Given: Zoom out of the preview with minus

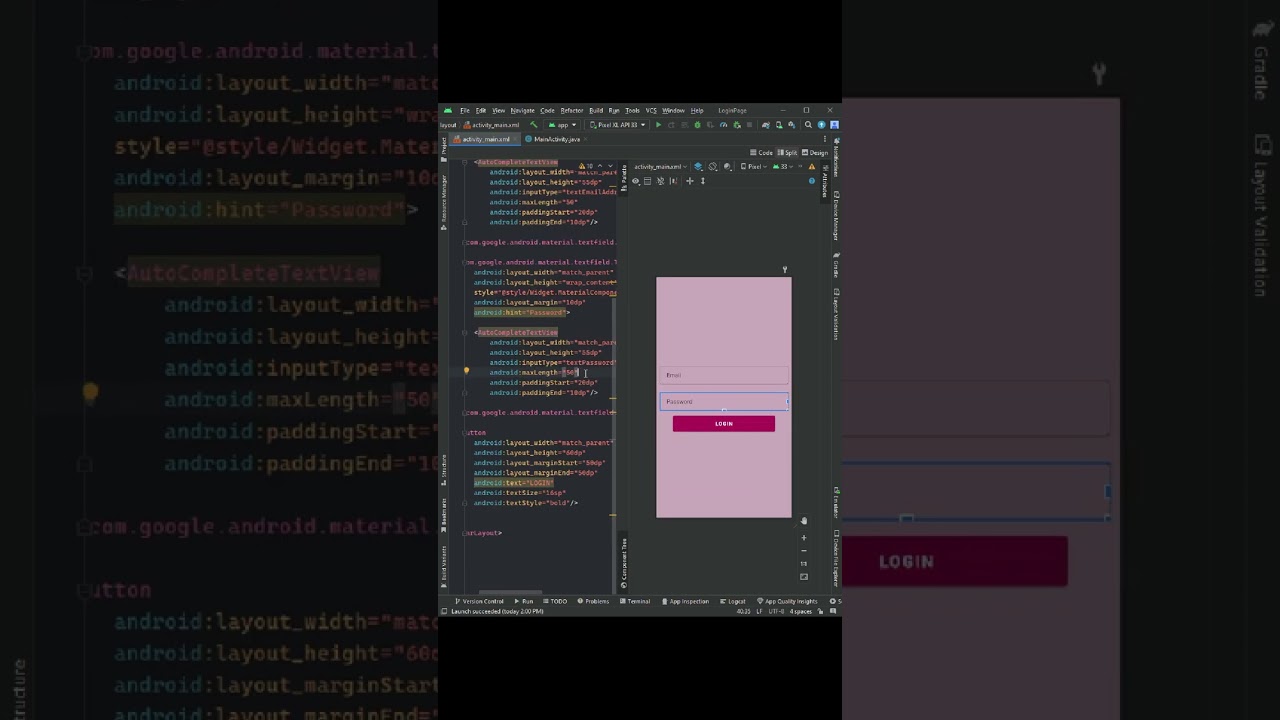Looking at the screenshot, I should [804, 551].
